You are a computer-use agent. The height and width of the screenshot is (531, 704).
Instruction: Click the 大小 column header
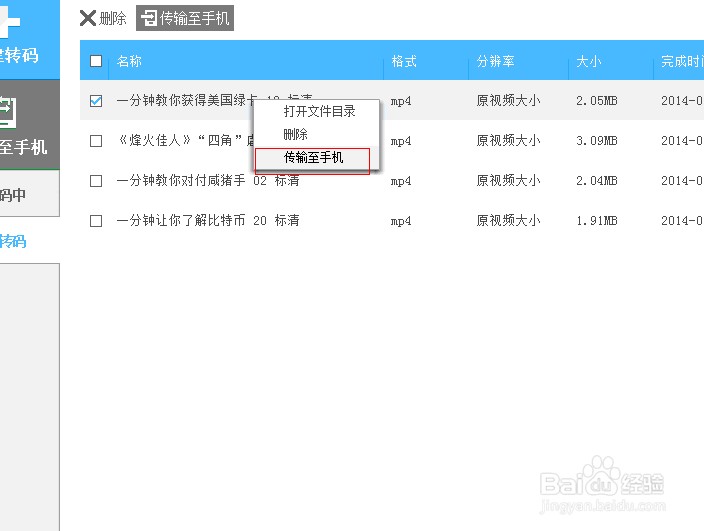click(589, 61)
